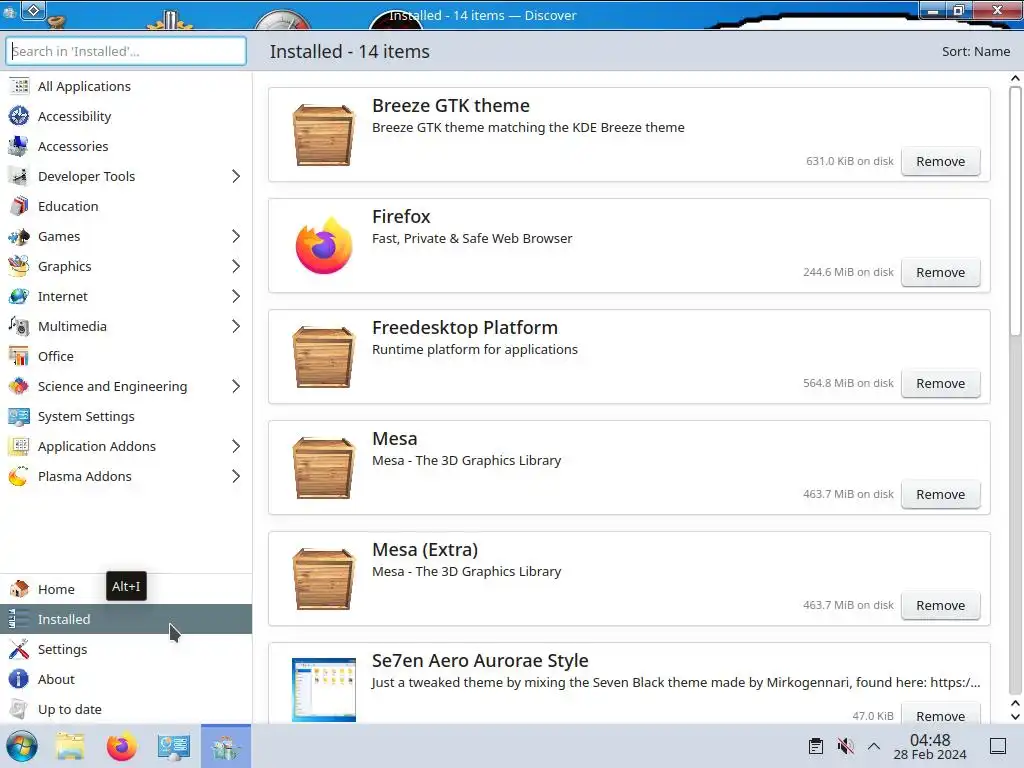This screenshot has height=768, width=1024.
Task: Click the Accessibility category icon
Action: click(19, 116)
